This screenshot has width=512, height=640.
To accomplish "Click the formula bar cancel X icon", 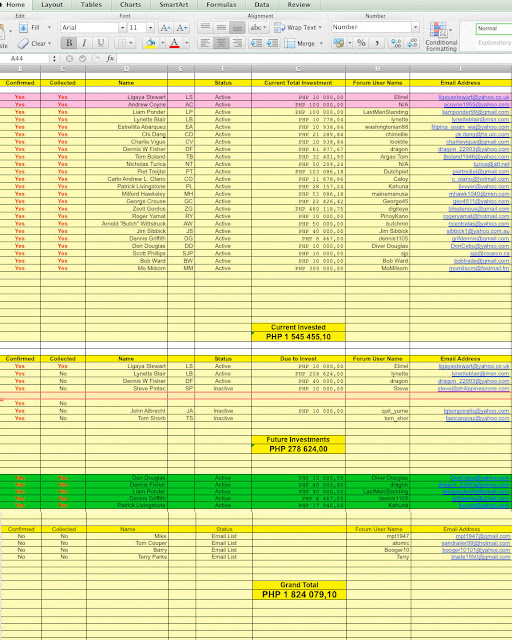I will pyautogui.click(x=69, y=58).
